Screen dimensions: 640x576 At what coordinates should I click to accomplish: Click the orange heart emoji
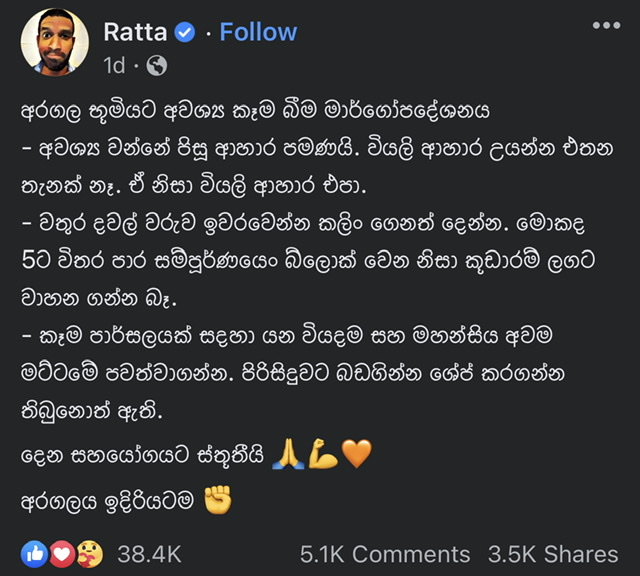pos(356,454)
